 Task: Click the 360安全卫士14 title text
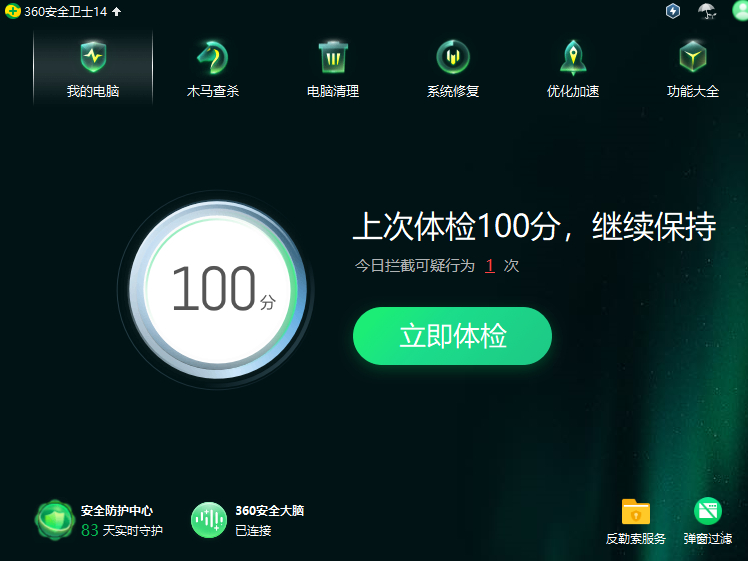66,11
